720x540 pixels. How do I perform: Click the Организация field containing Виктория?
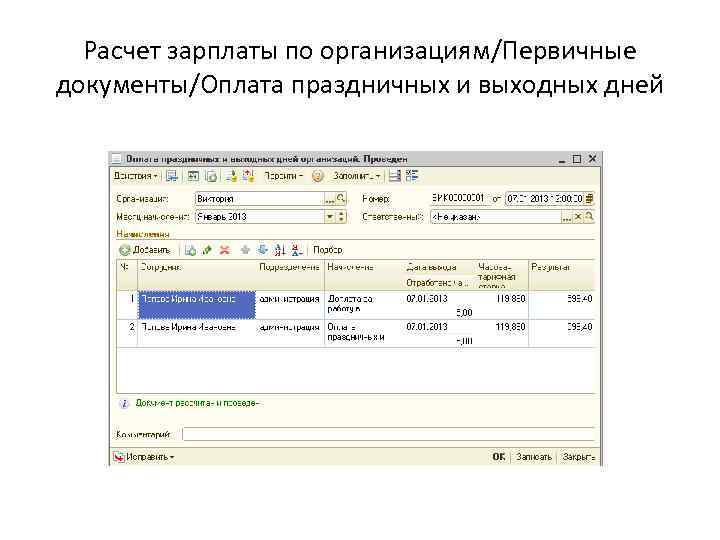coord(259,199)
